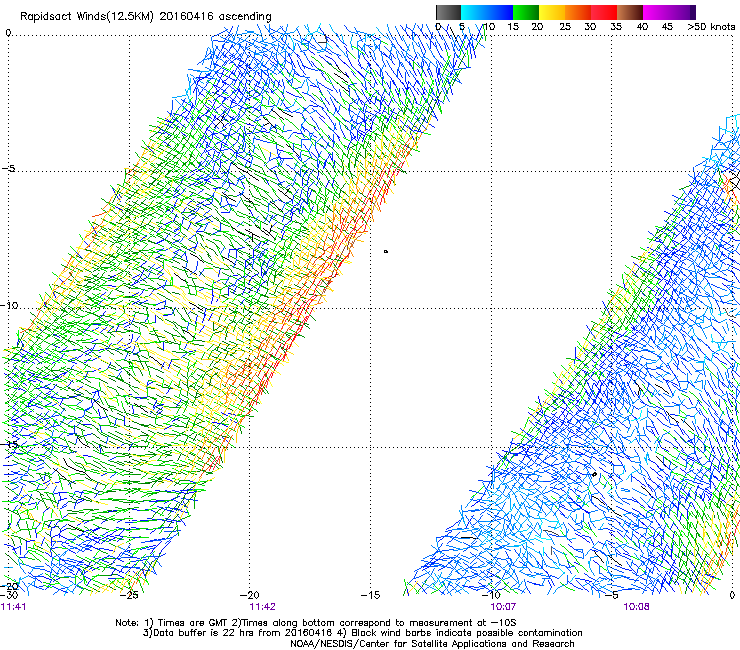
Task: Click the gray 0-5 knots legend swatch
Action: 448,12
